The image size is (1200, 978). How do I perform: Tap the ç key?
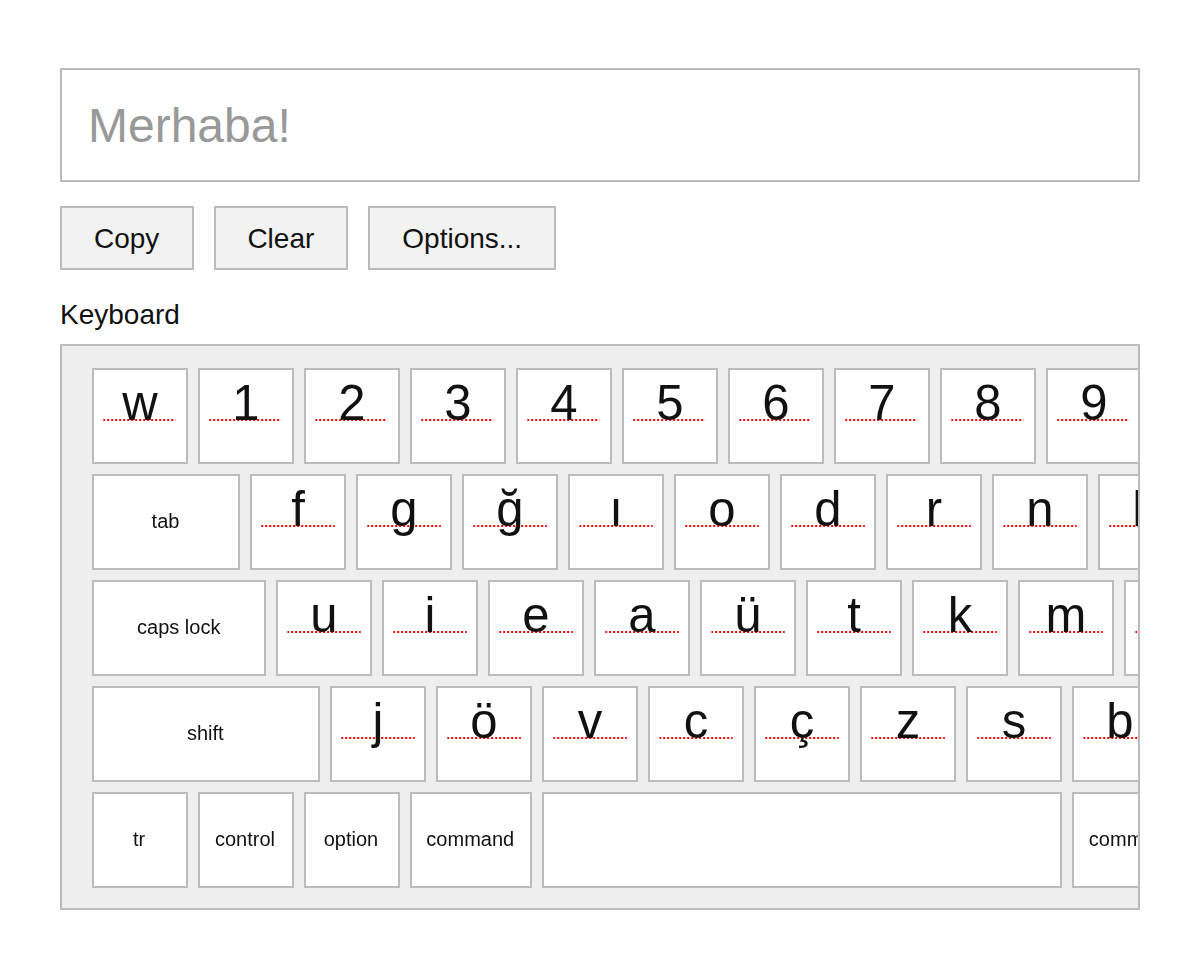[x=802, y=734]
